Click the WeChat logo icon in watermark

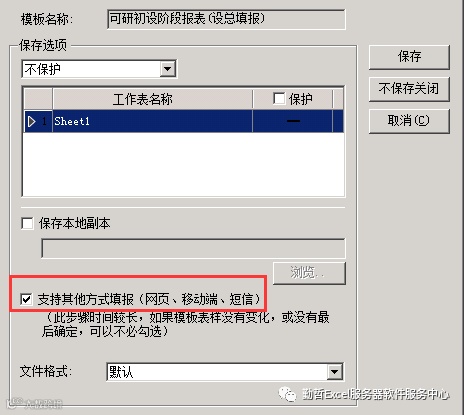(287, 394)
